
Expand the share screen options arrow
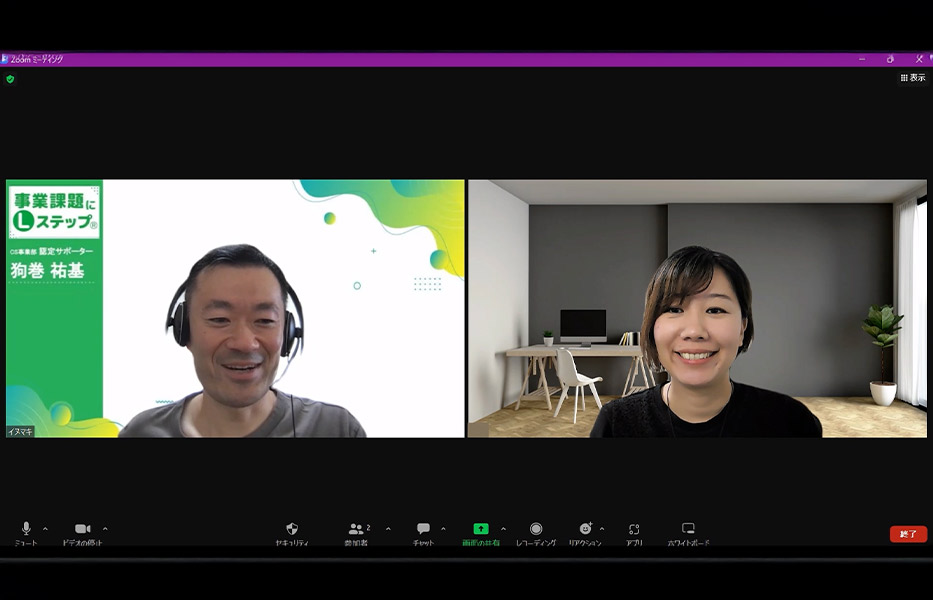[503, 529]
